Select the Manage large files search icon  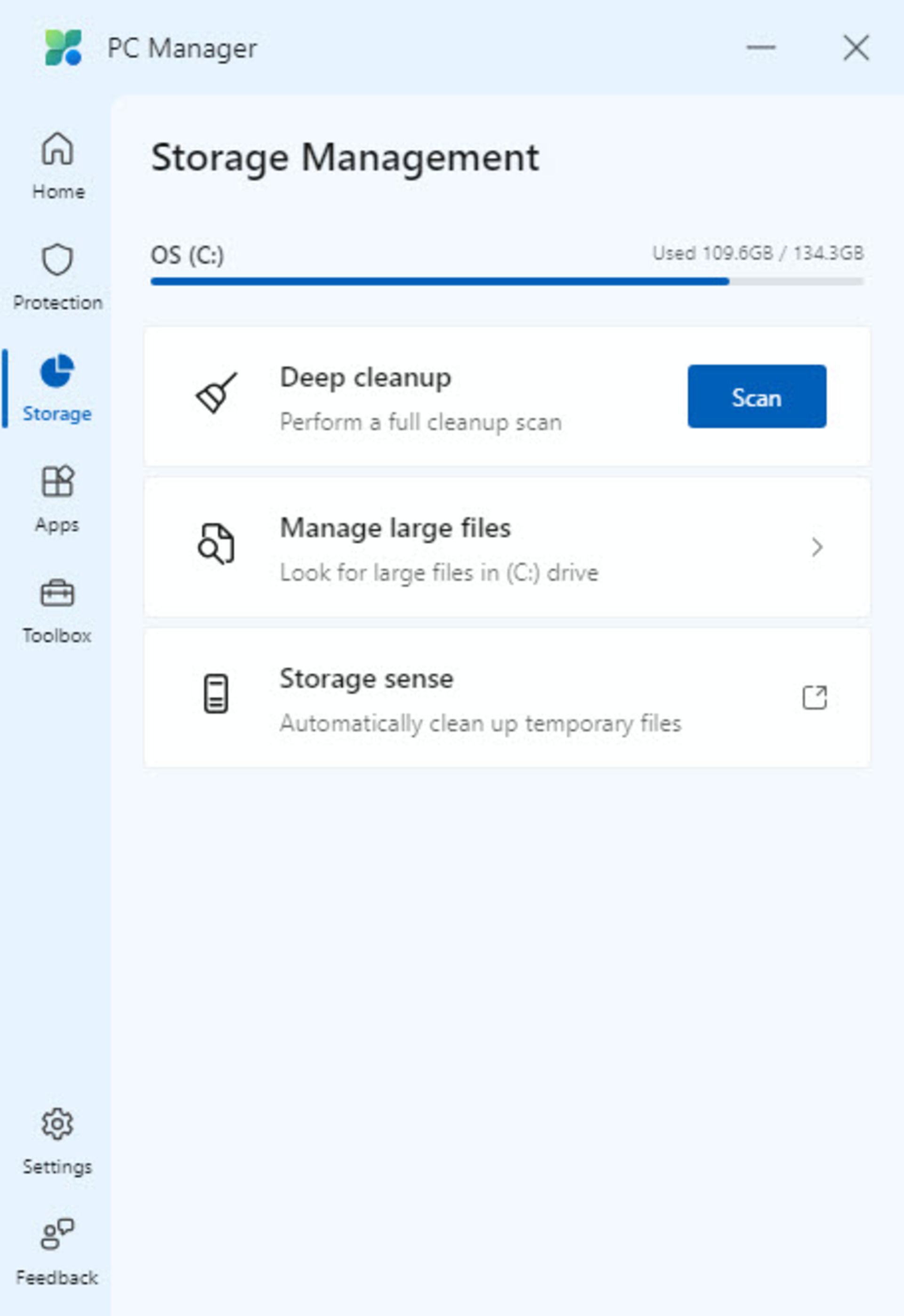(x=214, y=546)
